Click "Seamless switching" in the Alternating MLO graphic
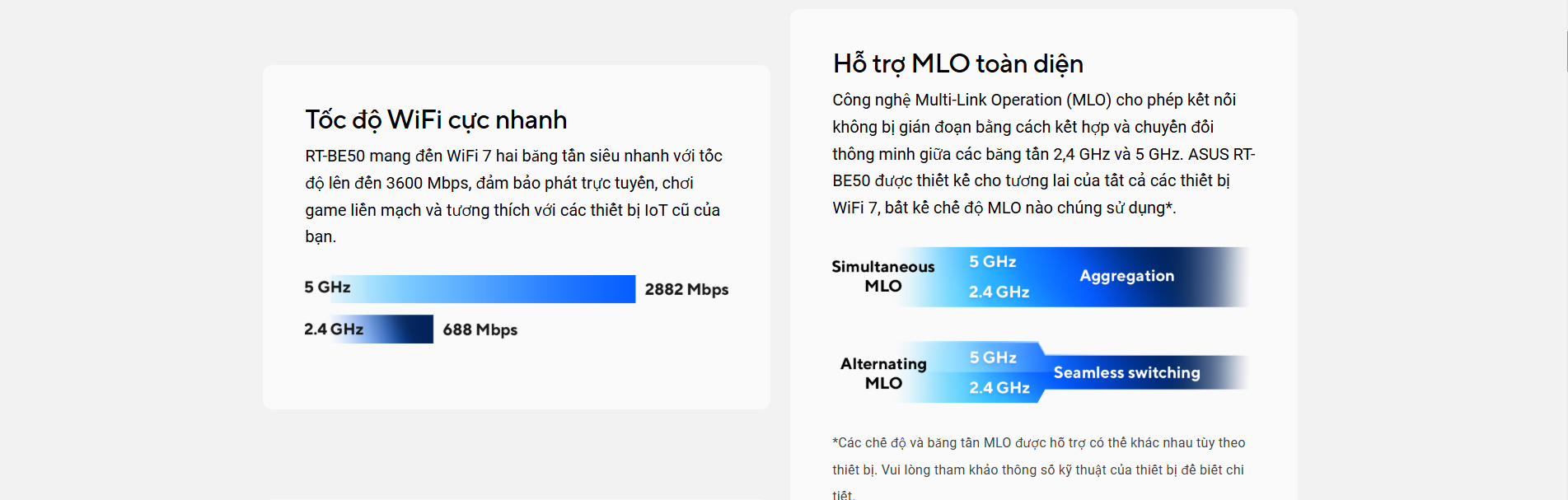The image size is (1568, 500). coord(1126,373)
